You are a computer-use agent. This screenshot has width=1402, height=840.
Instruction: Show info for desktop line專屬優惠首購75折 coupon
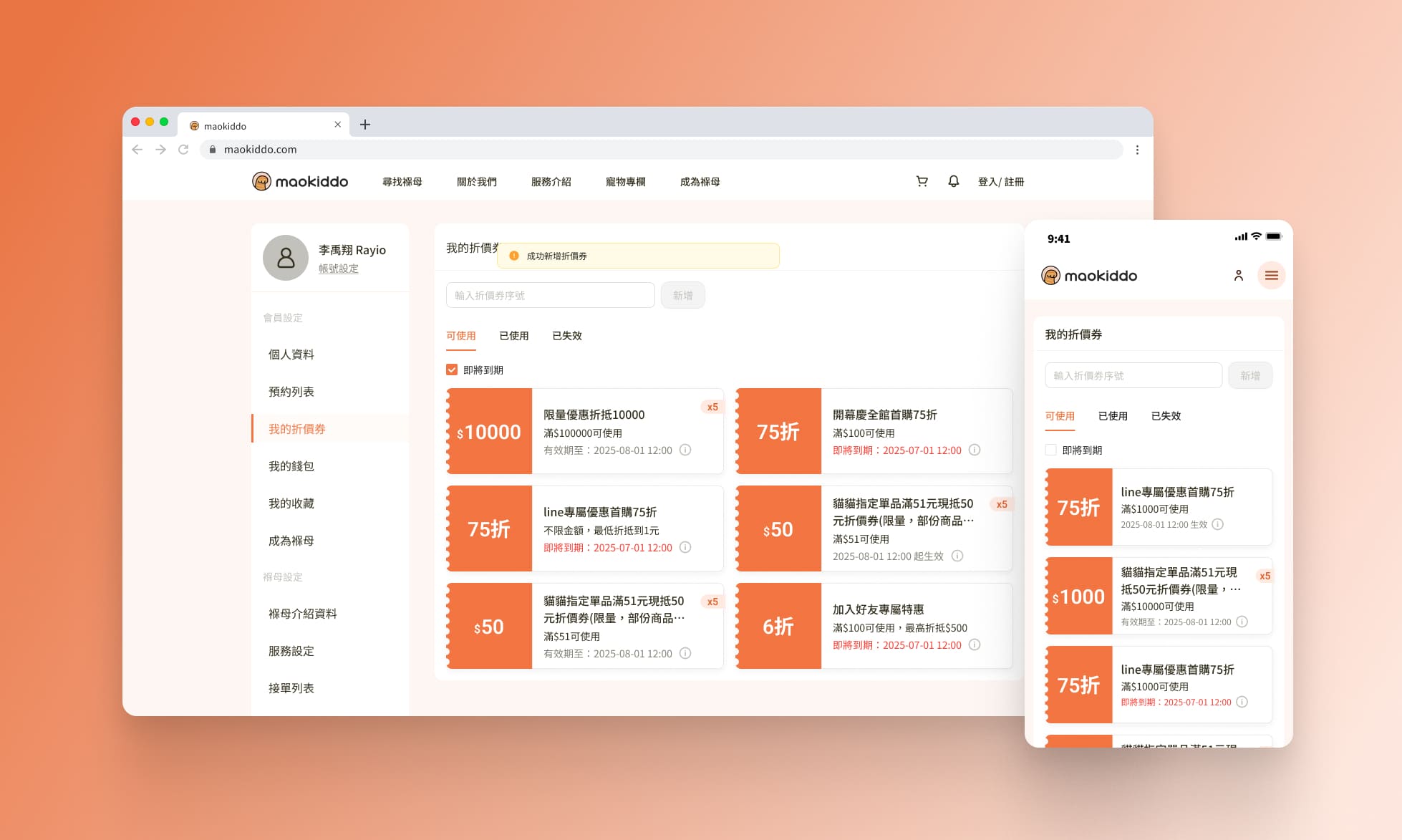point(685,547)
